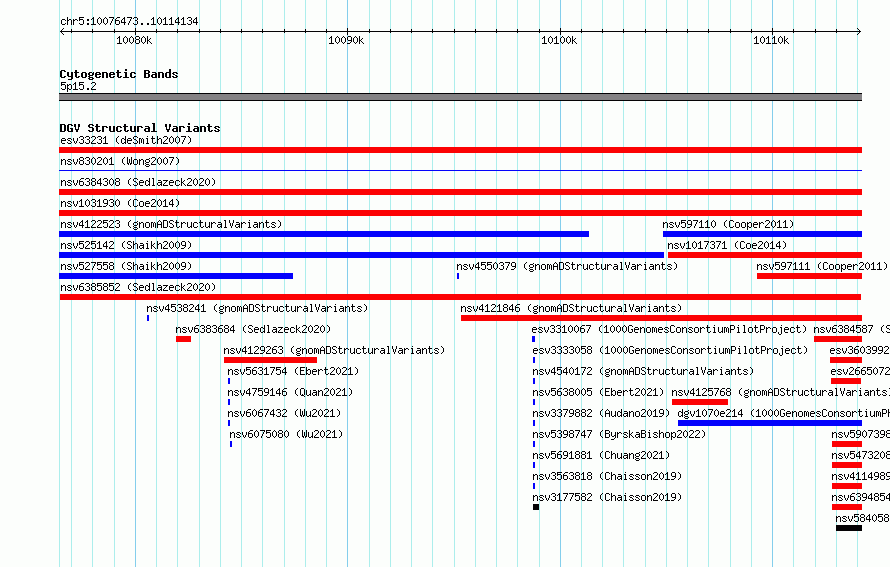Pick nsv6067432 (Wu2021) label
Viewport: 890px width, 567px height.
[x=284, y=413]
